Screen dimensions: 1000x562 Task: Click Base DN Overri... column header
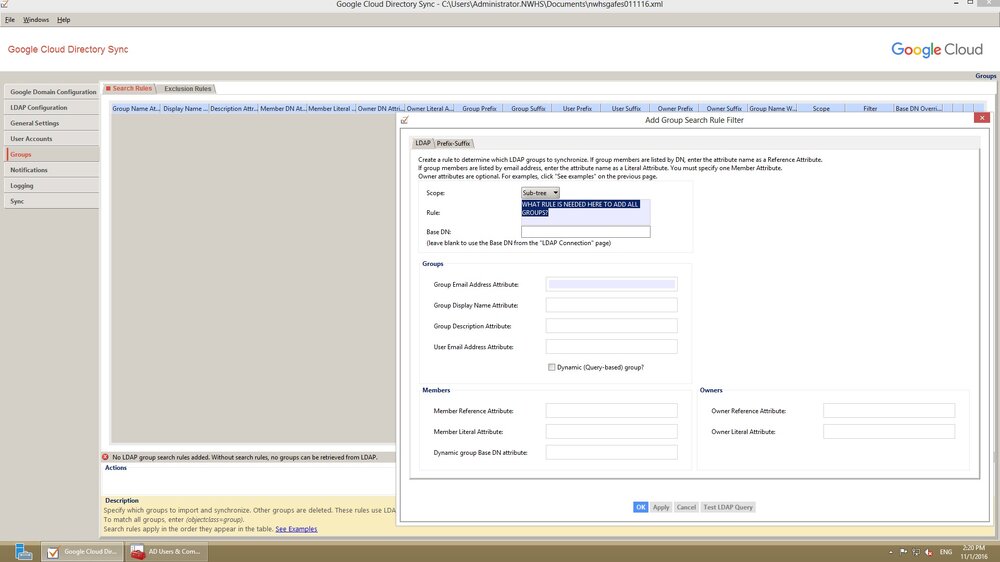click(918, 108)
